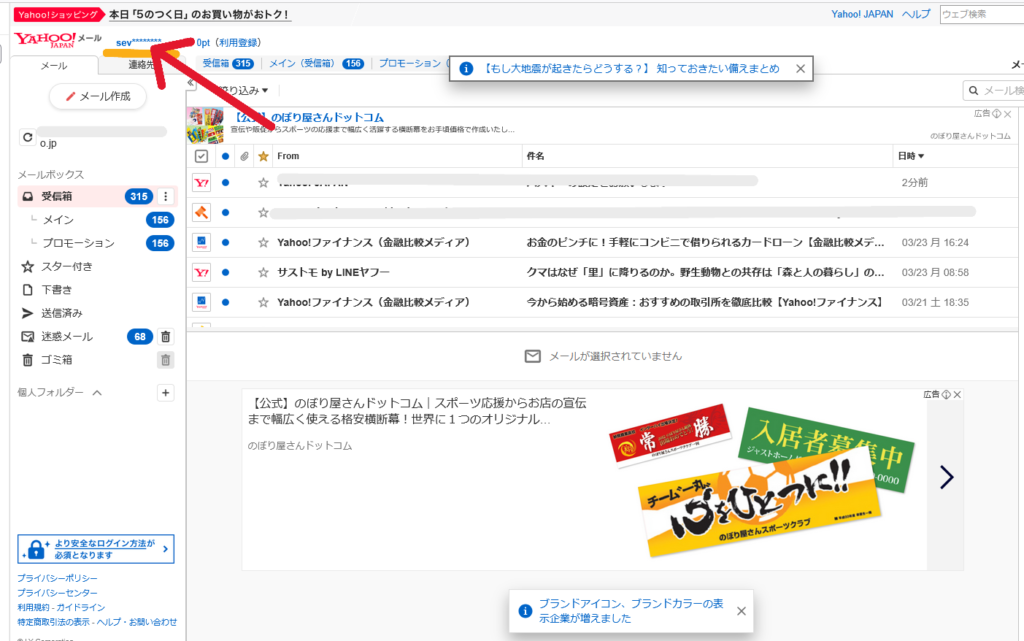The height and width of the screenshot is (641, 1024).
Task: Open the プロモーション folder in the sidebar
Action: (78, 243)
